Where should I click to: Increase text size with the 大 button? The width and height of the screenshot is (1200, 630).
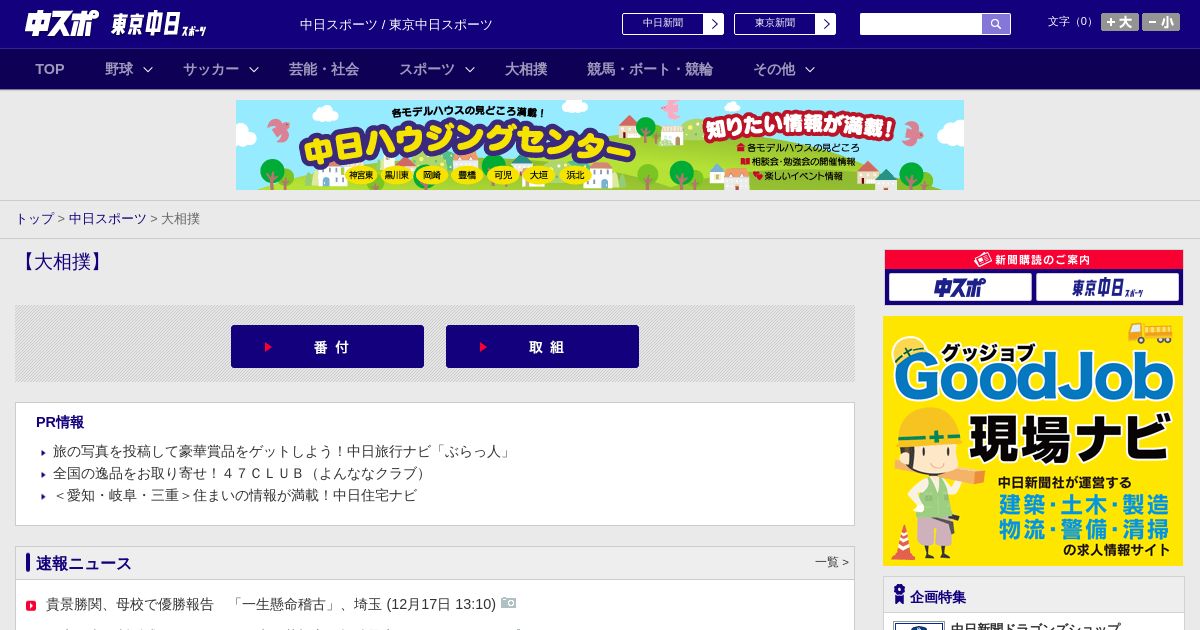tap(1120, 22)
